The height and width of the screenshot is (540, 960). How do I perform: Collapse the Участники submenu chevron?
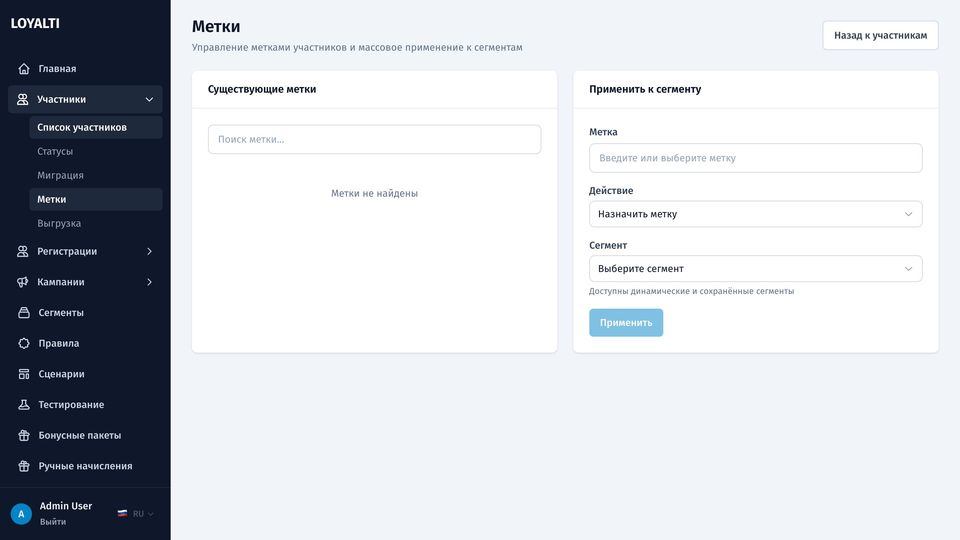[149, 99]
